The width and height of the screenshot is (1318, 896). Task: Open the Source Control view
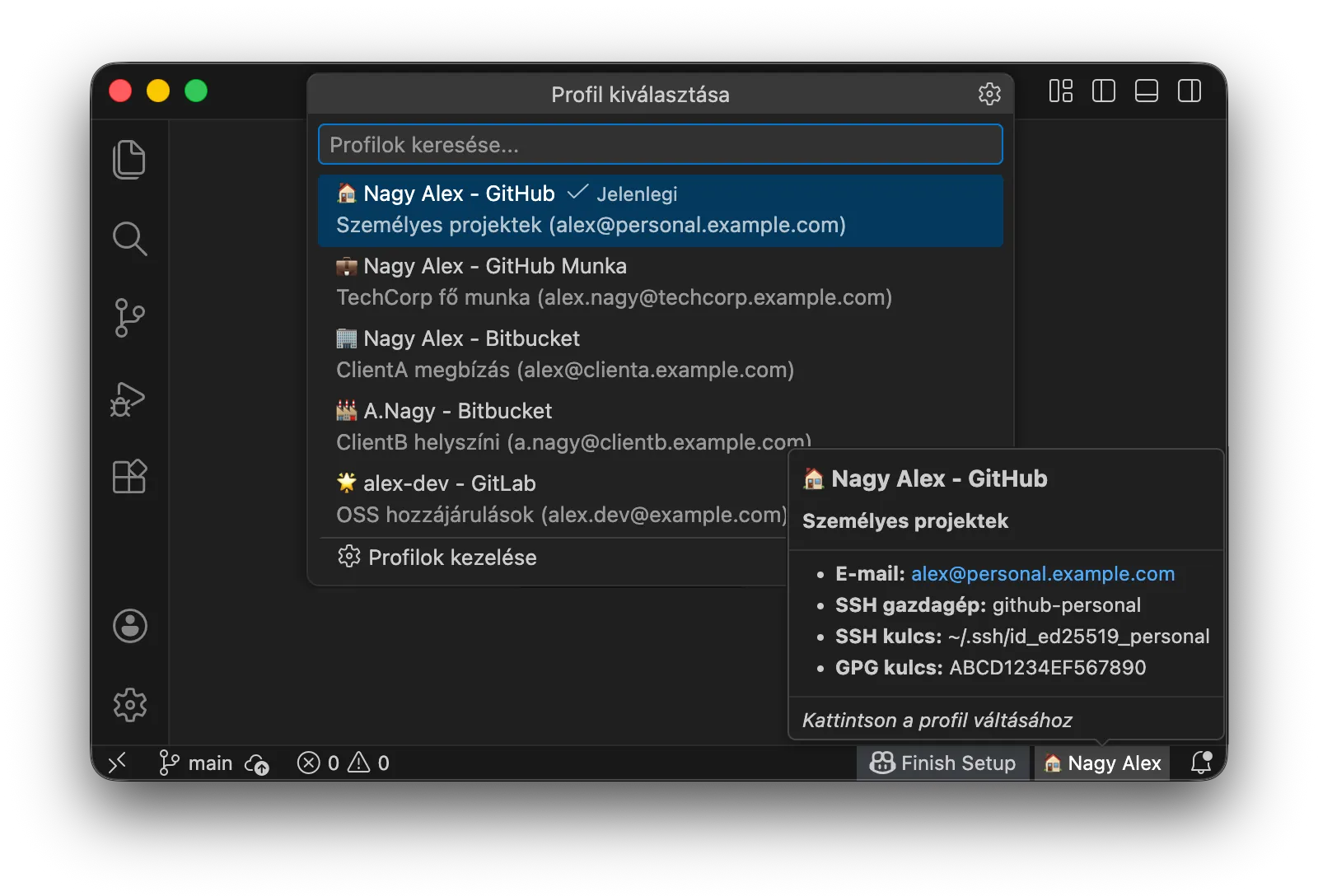(x=129, y=318)
